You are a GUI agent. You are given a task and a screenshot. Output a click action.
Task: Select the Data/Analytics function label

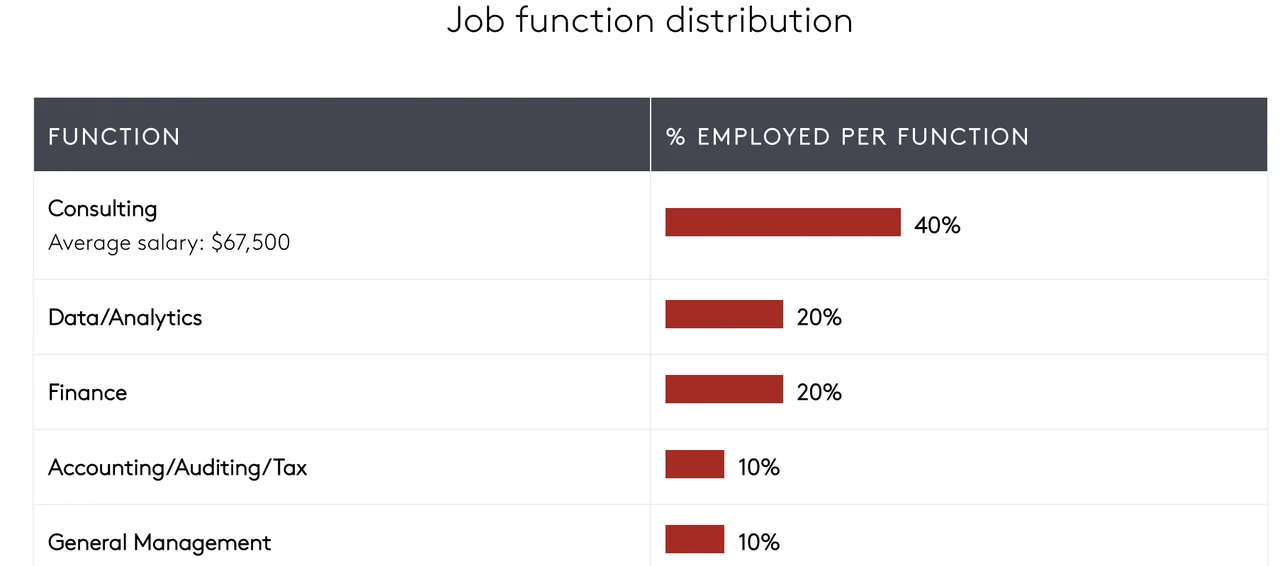(125, 317)
